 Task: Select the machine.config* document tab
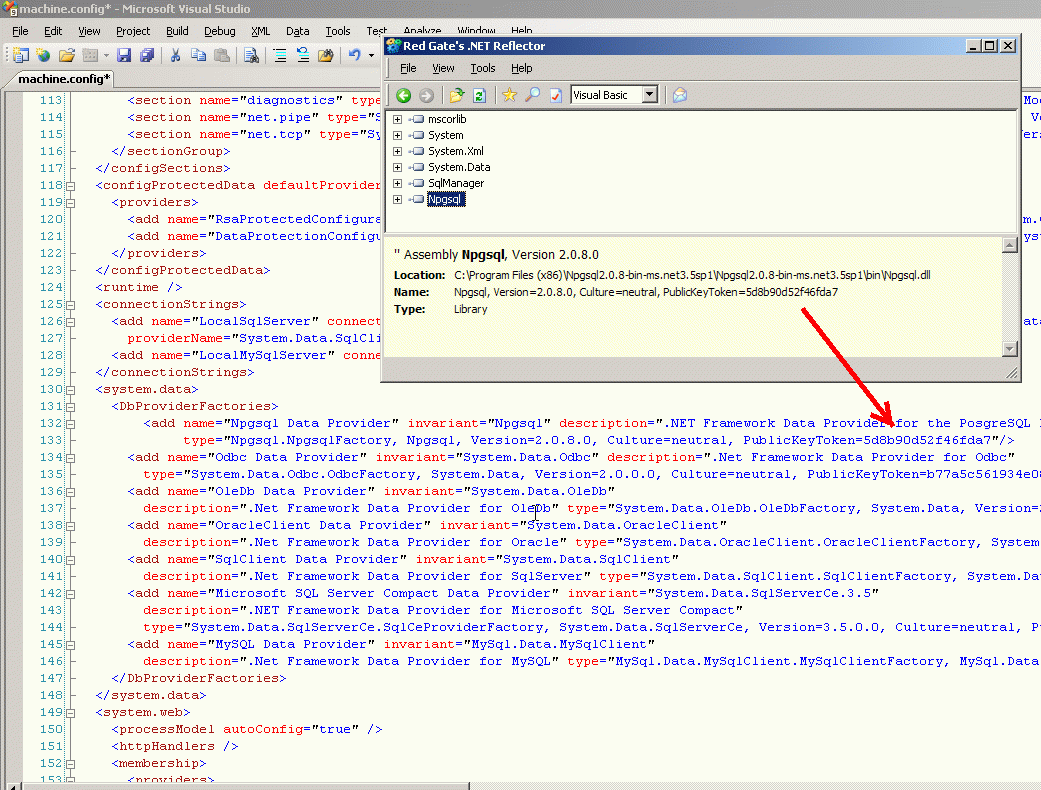click(64, 79)
